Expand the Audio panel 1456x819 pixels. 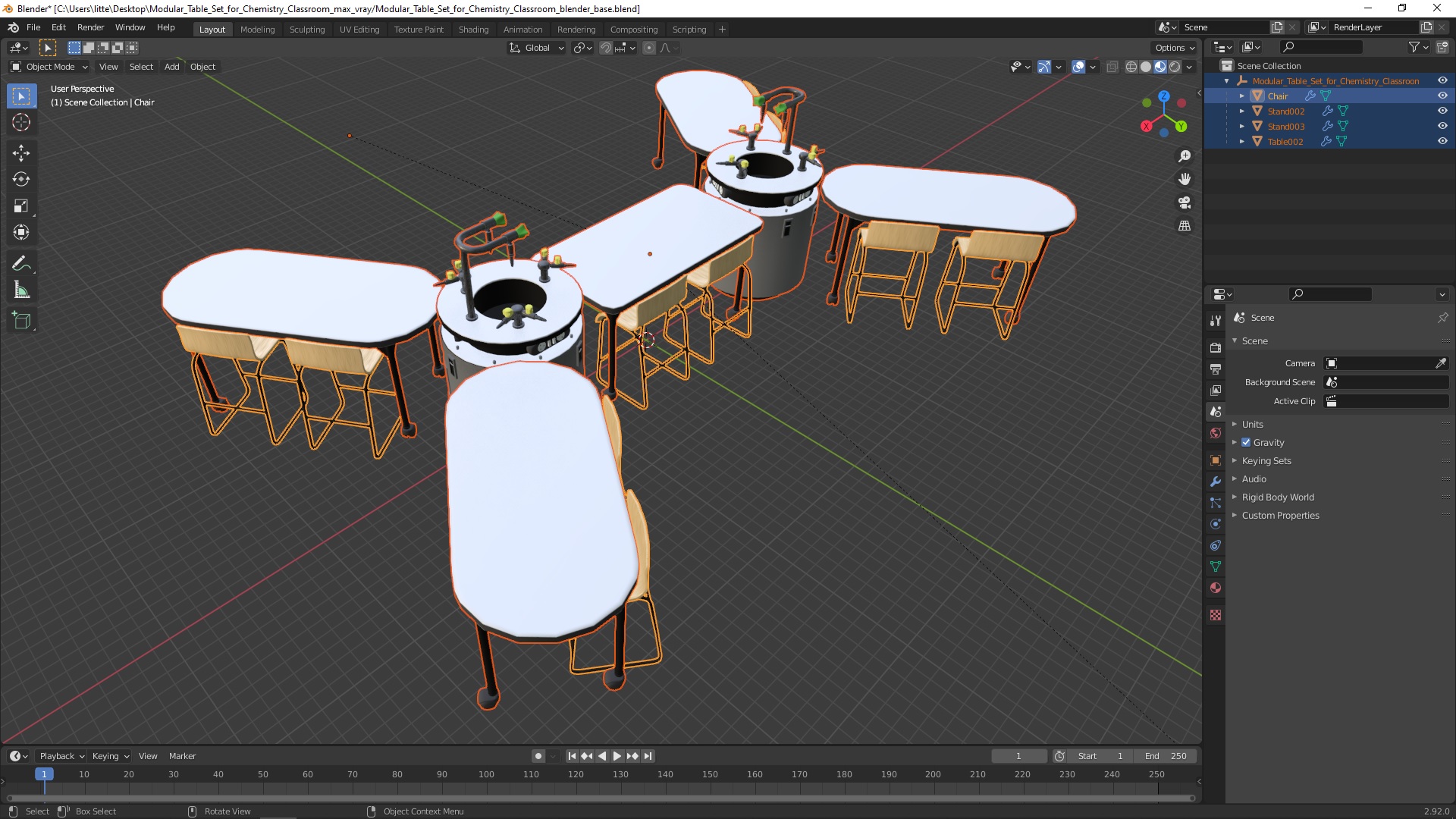click(1254, 479)
